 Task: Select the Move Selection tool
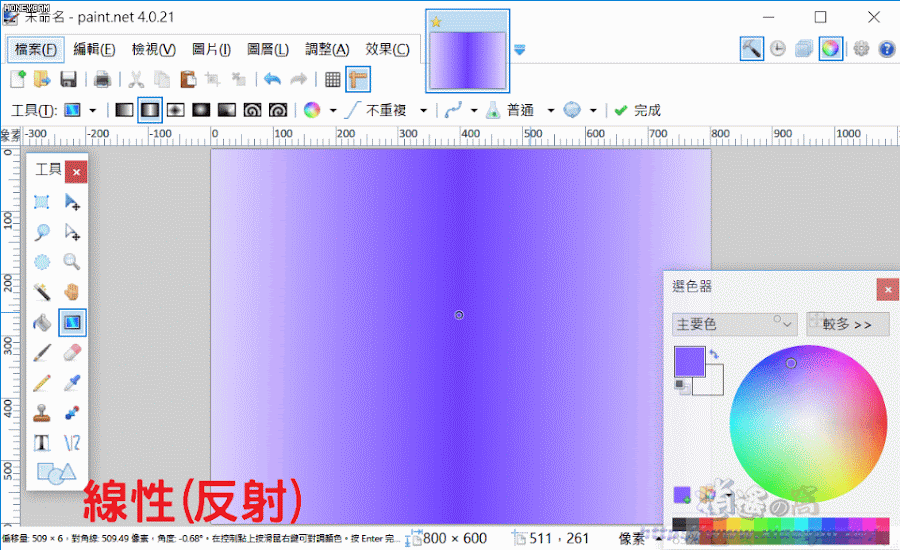pos(72,232)
